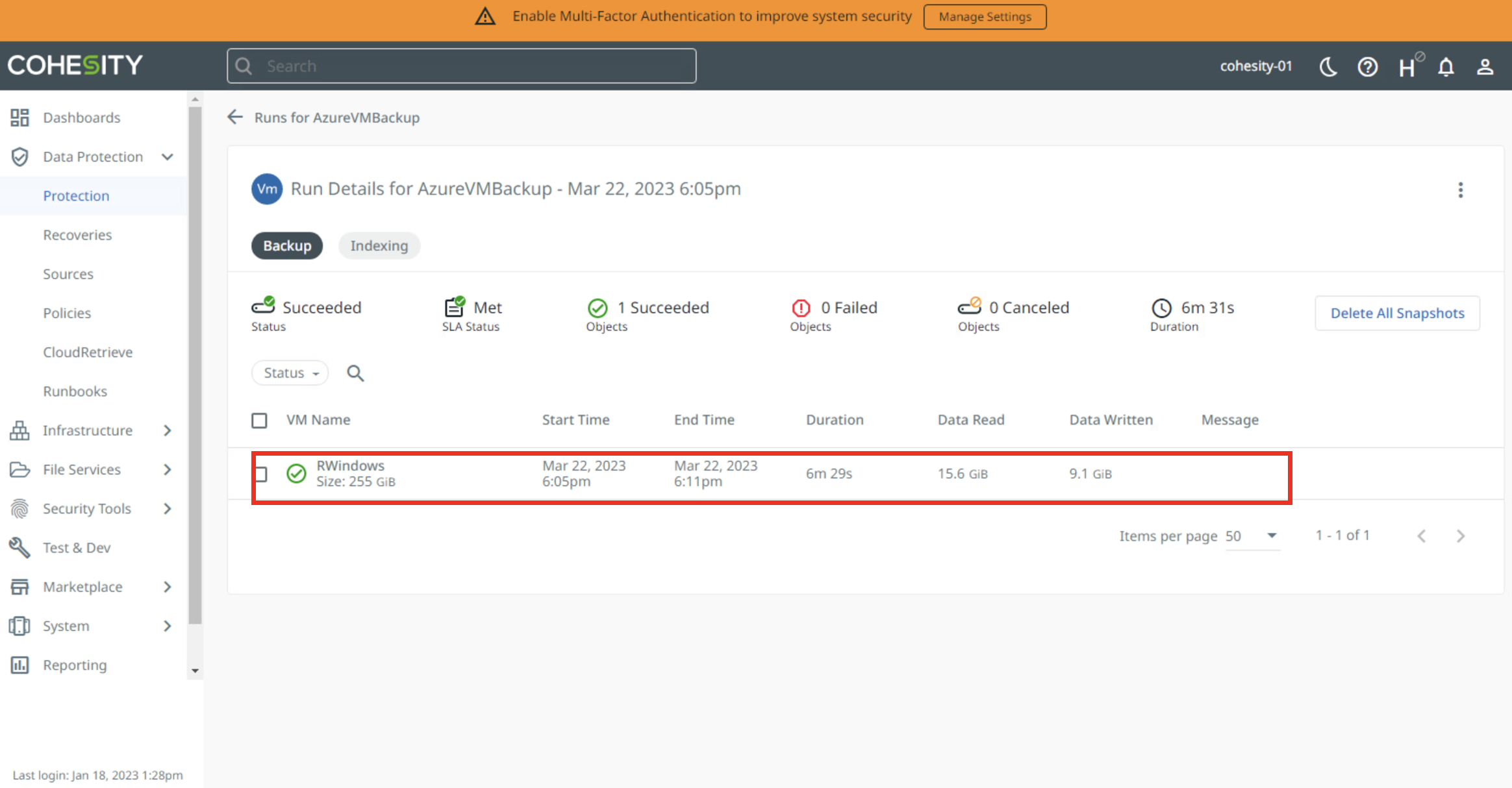Click the Infrastructure icon in sidebar
Viewport: 1512px width, 788px height.
19,430
